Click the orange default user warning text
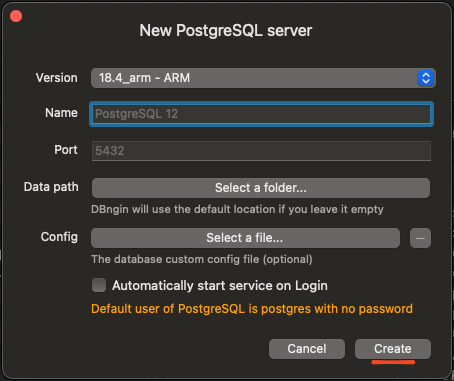 [252, 309]
